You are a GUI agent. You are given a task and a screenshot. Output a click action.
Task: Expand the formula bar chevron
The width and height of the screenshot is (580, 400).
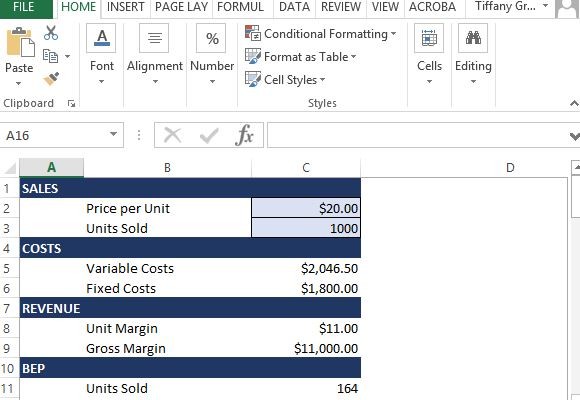click(x=574, y=136)
